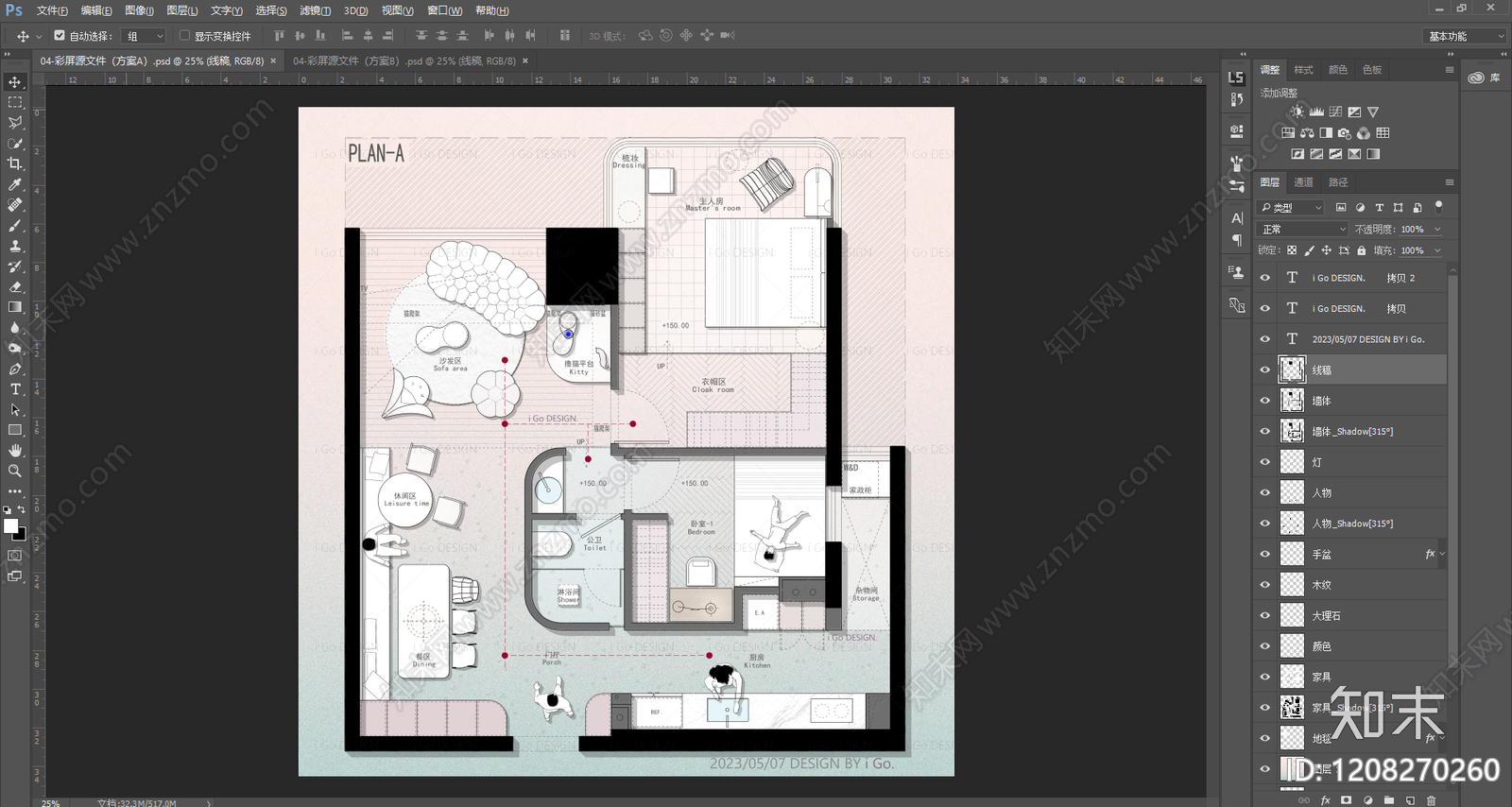
Task: Hide the 墙体 layer
Action: click(x=1264, y=401)
